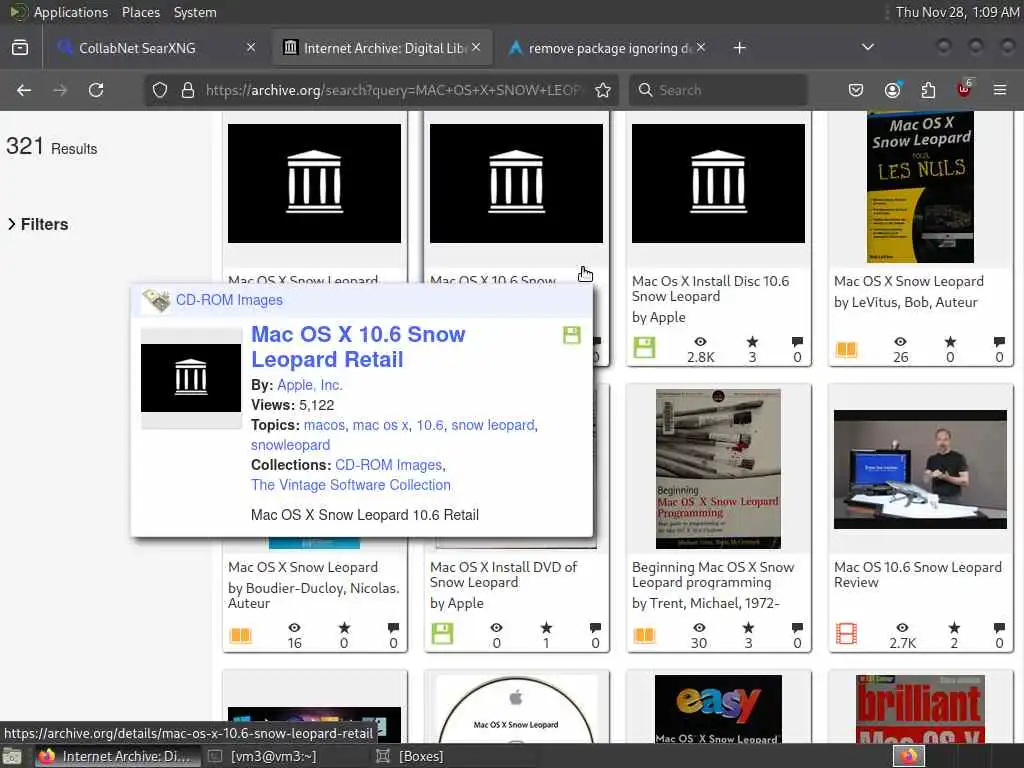Open the Places menu
The width and height of the screenshot is (1024, 768).
pos(140,12)
